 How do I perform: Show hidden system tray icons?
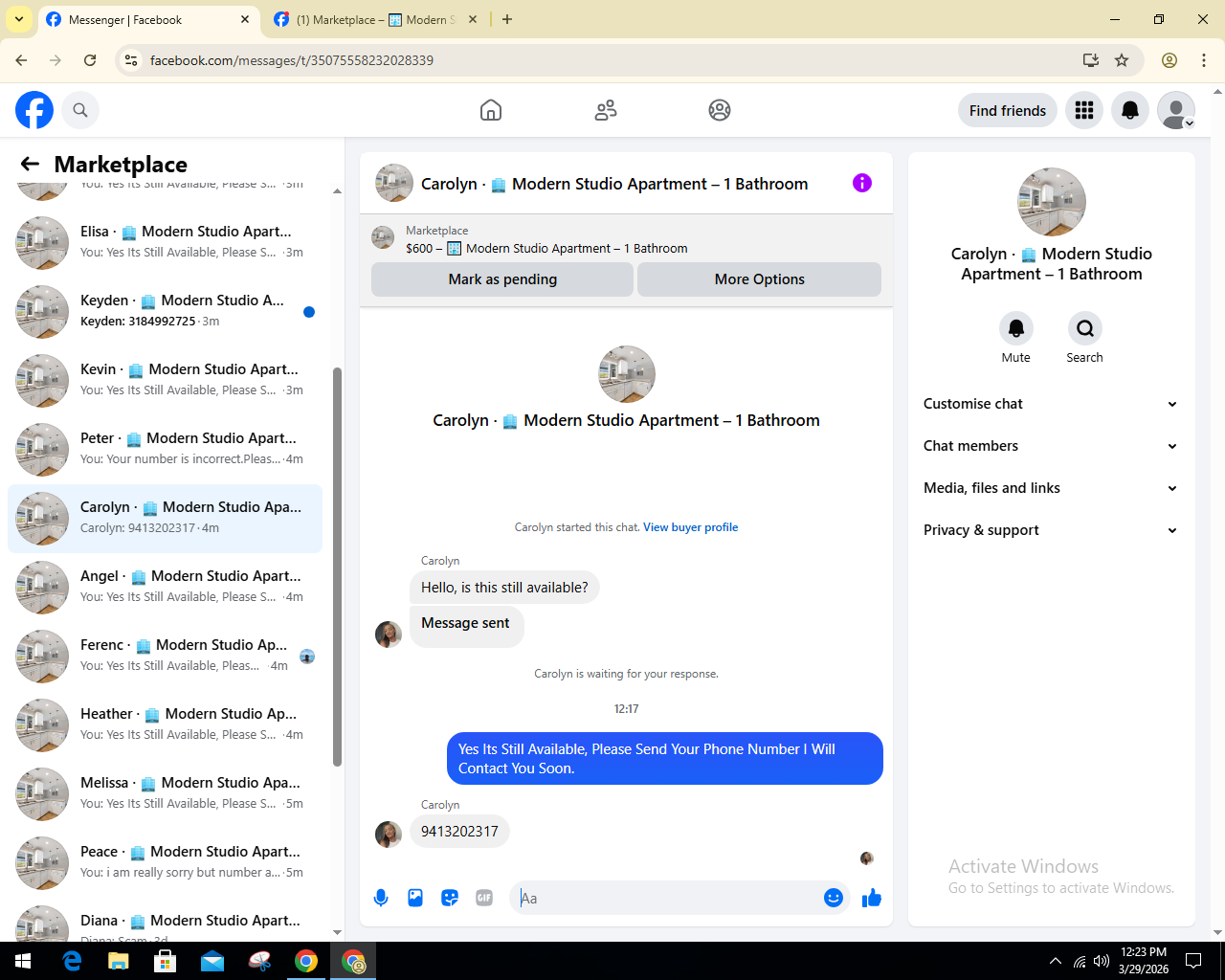(x=1055, y=961)
